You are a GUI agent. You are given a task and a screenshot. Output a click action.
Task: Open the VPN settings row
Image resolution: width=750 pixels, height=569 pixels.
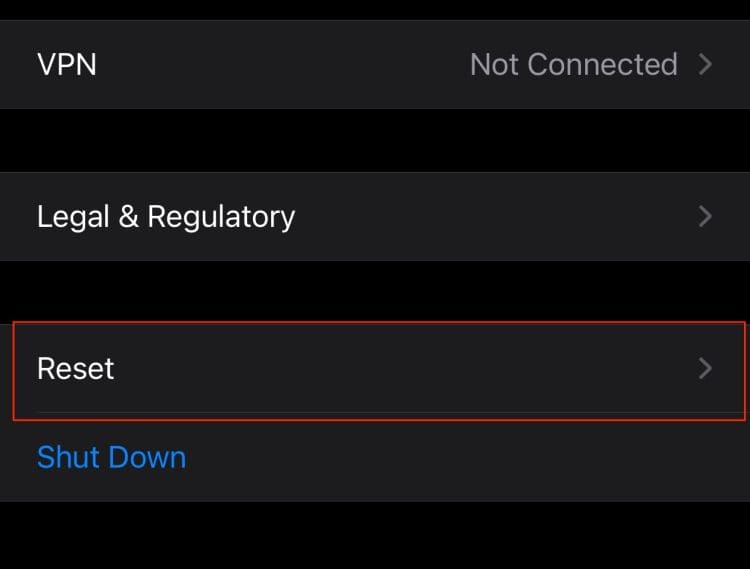click(375, 65)
